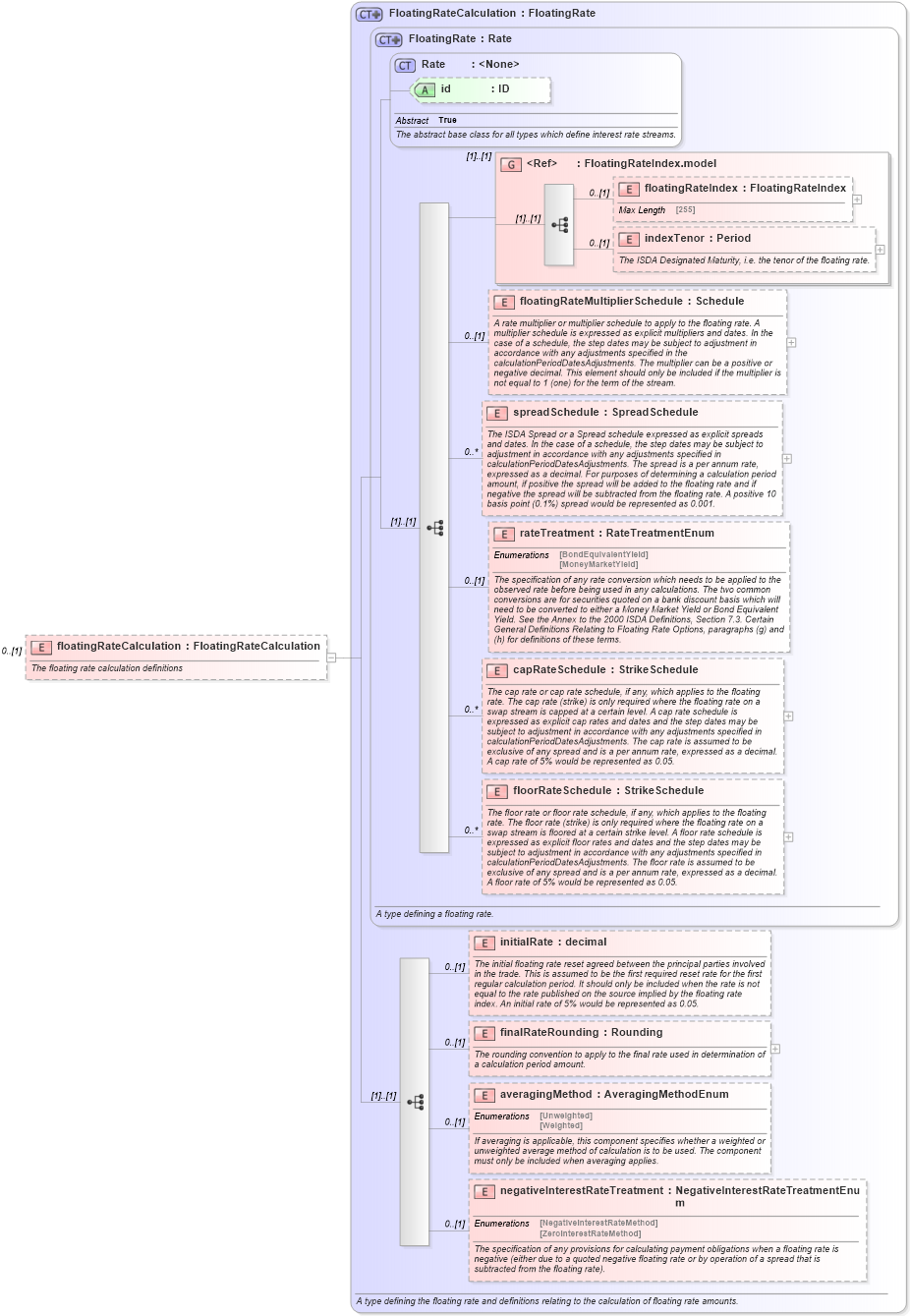Click the E icon of rateTreatment
The height and width of the screenshot is (1316, 910).
click(x=504, y=534)
